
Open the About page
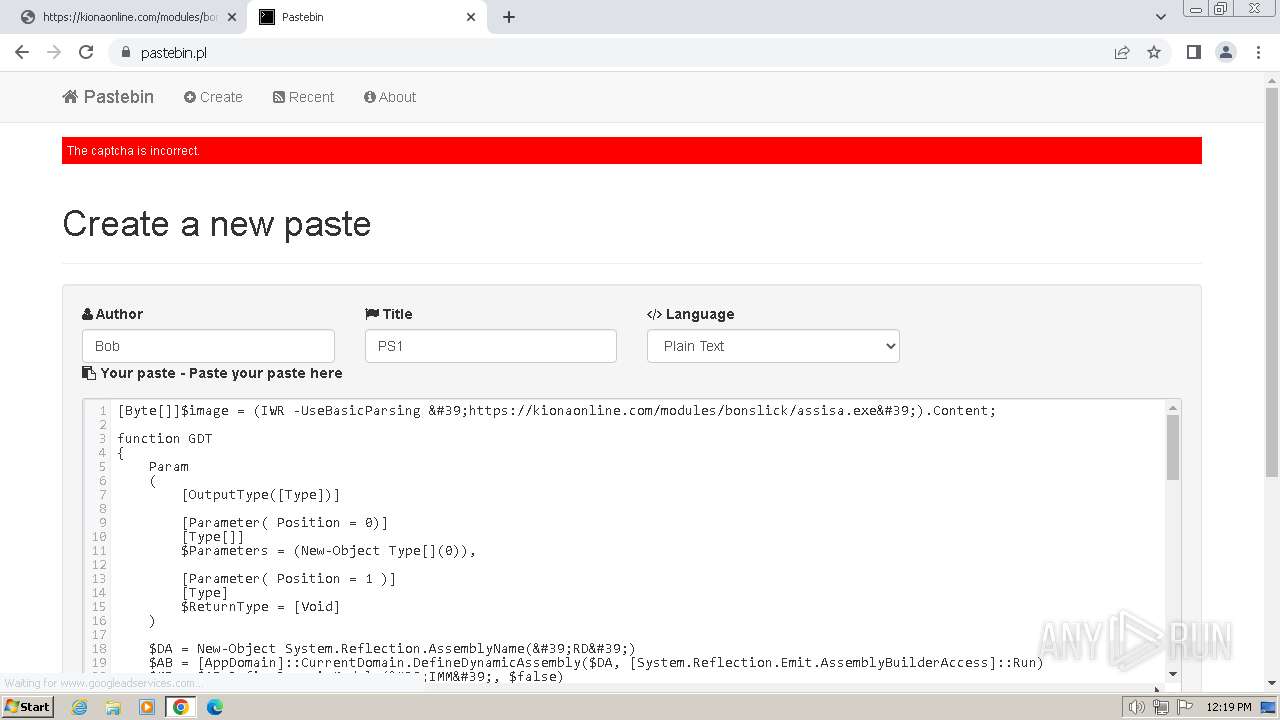[x=390, y=97]
